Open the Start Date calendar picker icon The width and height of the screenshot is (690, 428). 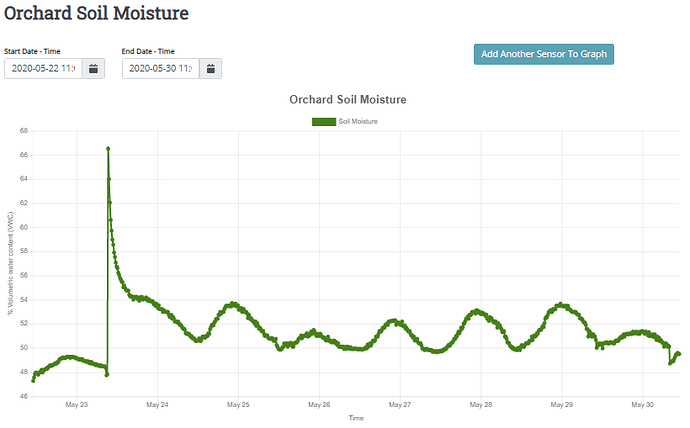[x=92, y=69]
